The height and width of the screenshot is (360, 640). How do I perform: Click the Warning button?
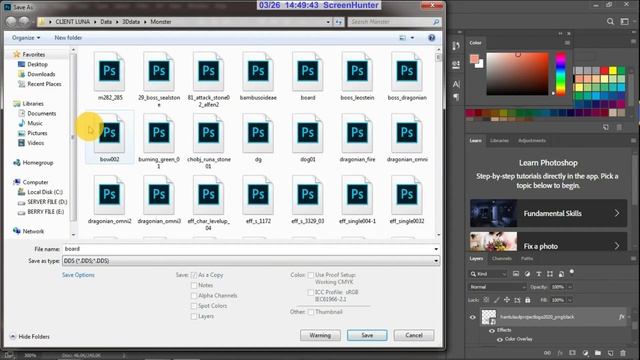click(x=320, y=335)
